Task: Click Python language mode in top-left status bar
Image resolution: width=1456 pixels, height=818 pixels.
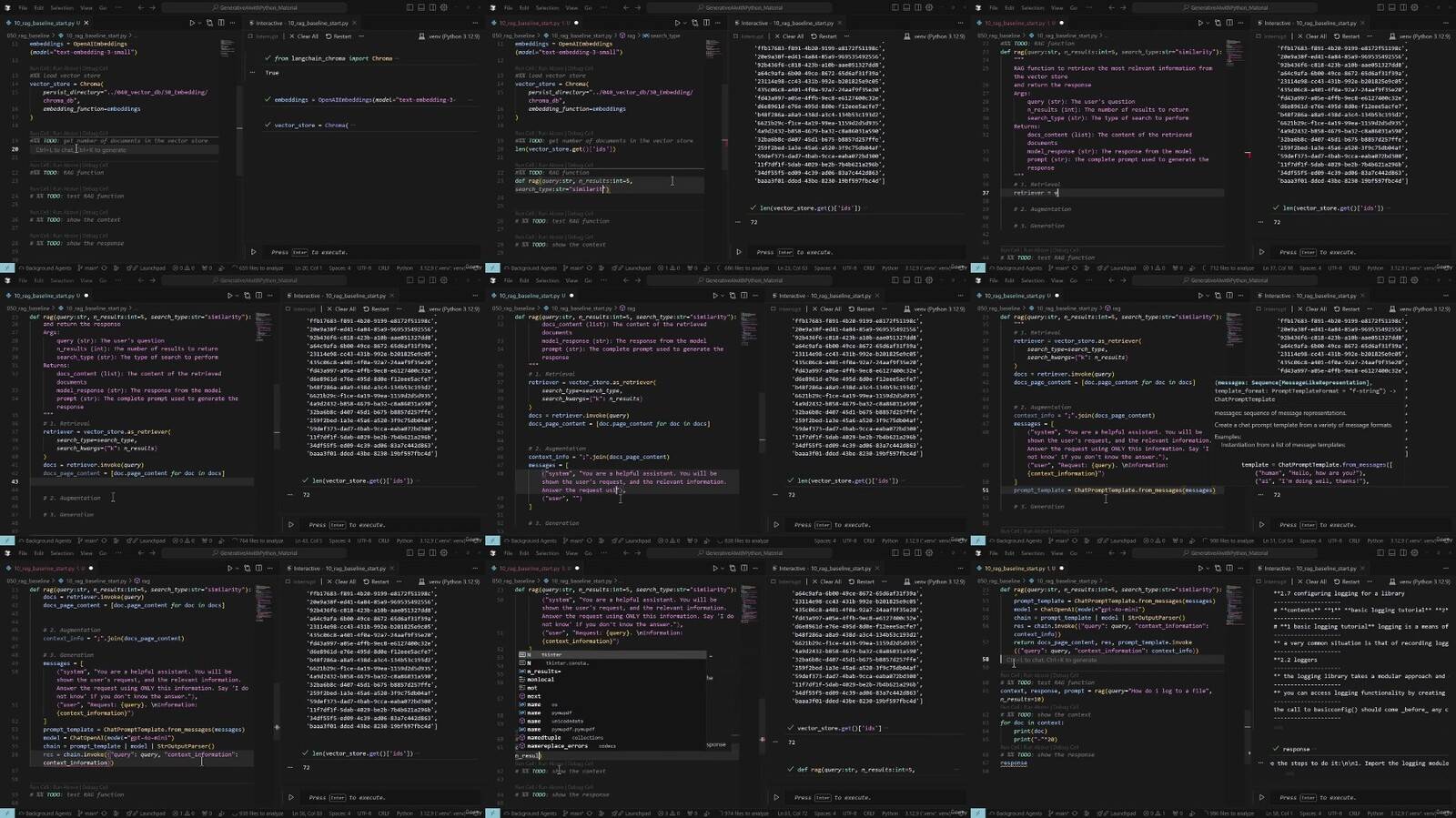Action: [405, 268]
